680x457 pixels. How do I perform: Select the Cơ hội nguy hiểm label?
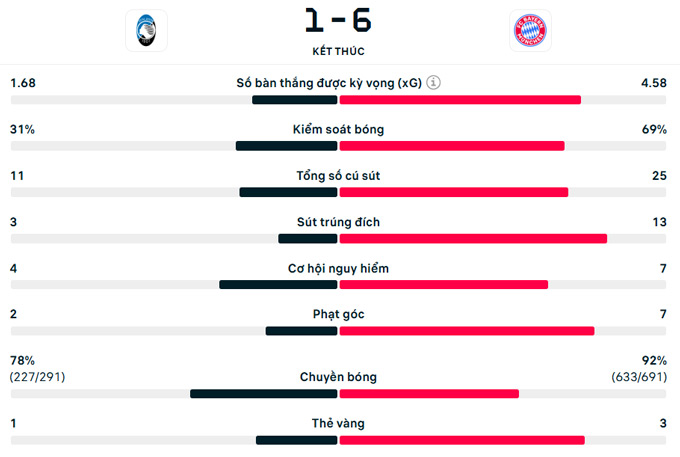click(x=338, y=268)
